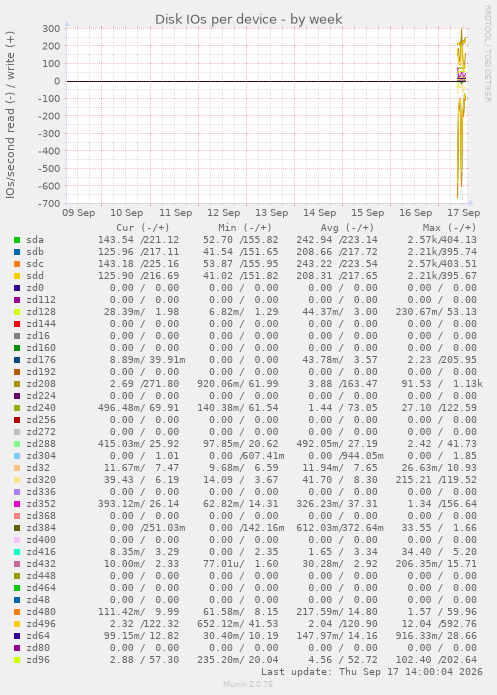Click the '09 Sep' x-axis date label
Viewport: 497px width, 695px height.
(79, 213)
